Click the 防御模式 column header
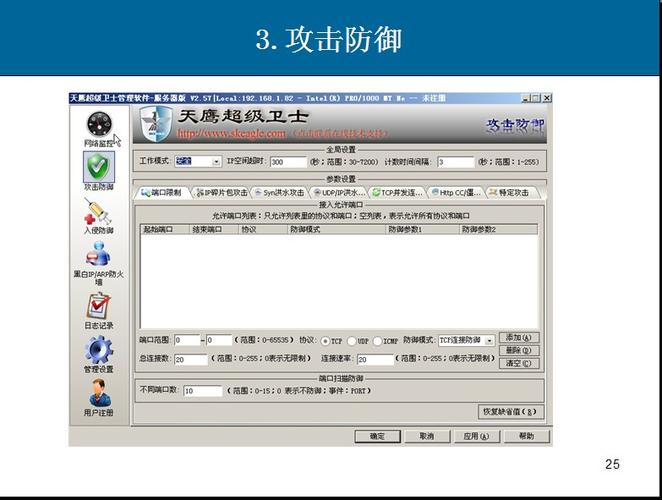Screen dimensions: 662x500 click(x=336, y=229)
